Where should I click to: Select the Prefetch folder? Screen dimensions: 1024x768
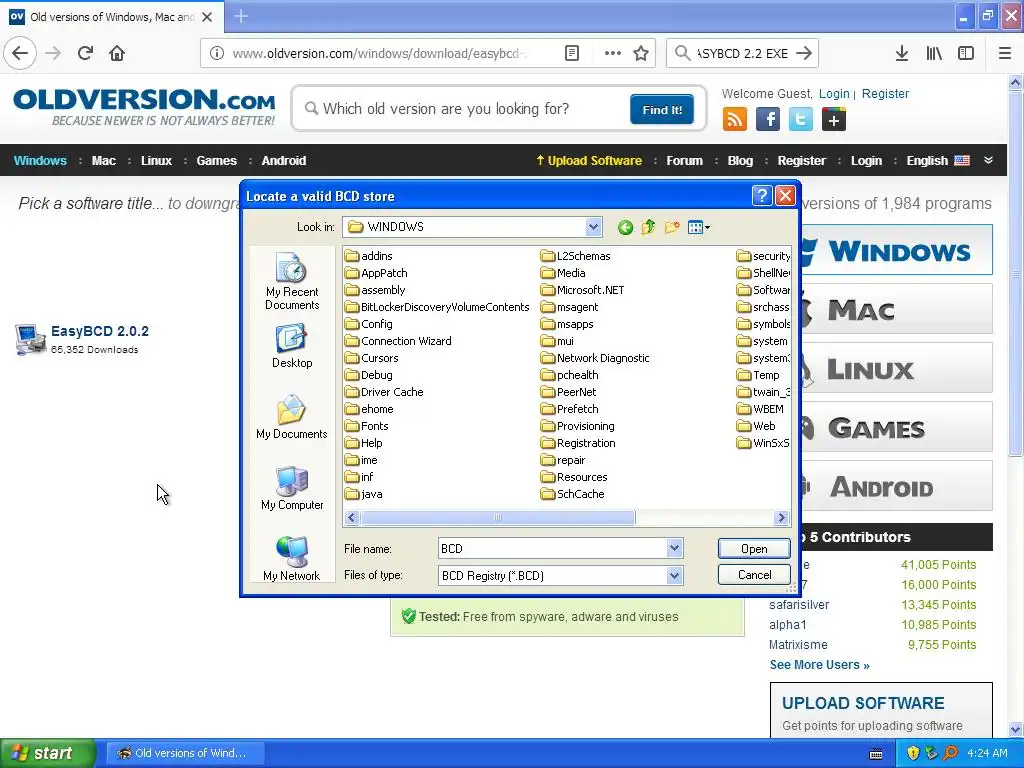pos(569,409)
